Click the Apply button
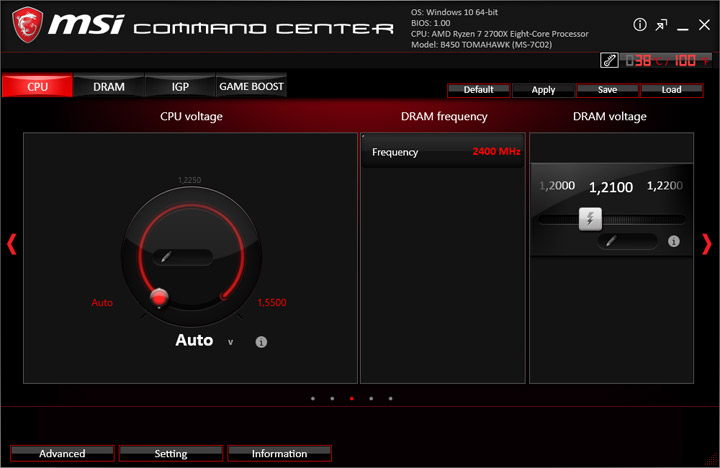 click(543, 90)
